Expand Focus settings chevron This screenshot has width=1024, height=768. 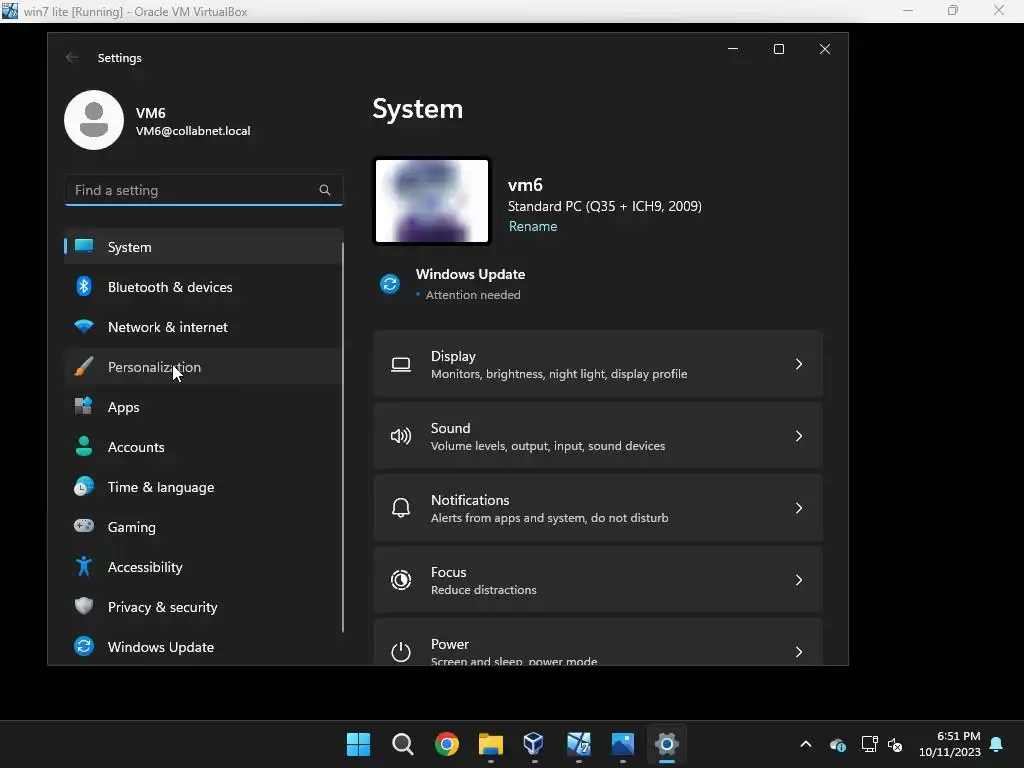(x=799, y=580)
